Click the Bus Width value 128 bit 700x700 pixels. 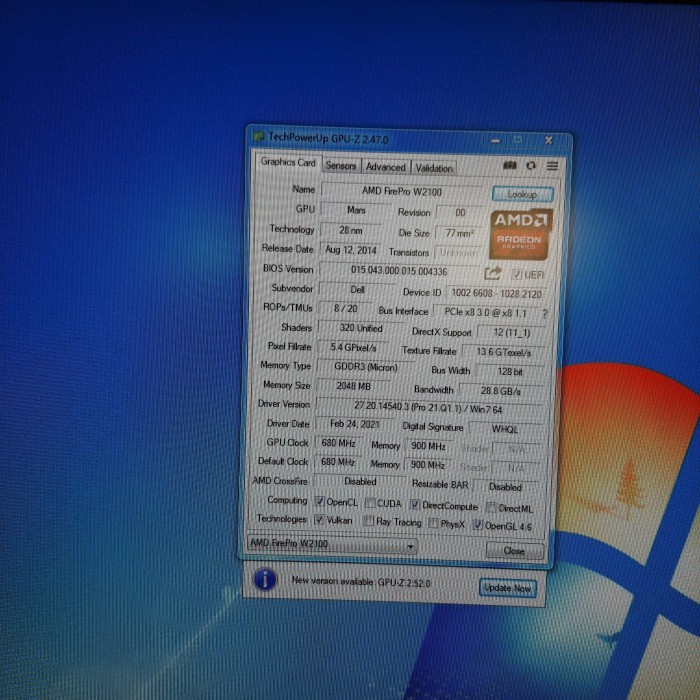pyautogui.click(x=510, y=371)
